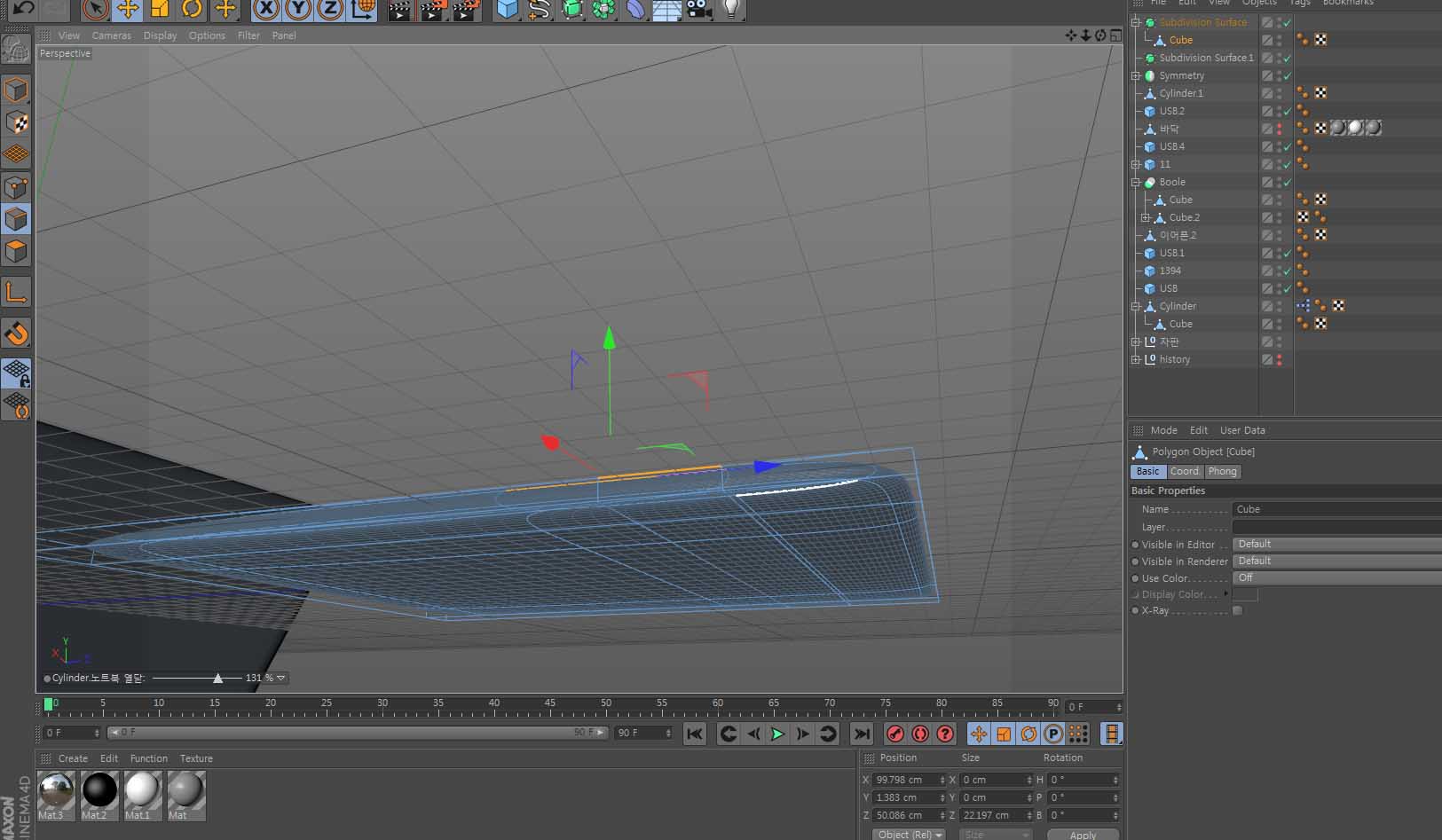Add a camera object
The width and height of the screenshot is (1442, 840).
[x=699, y=10]
